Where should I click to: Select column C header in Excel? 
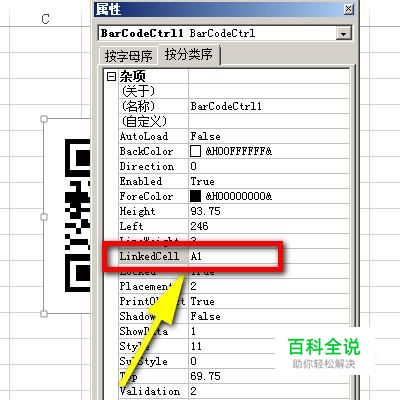click(45, 18)
